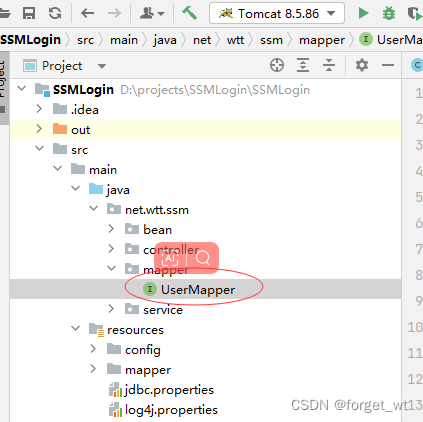Click net in the breadcrumb
This screenshot has height=422, width=423.
click(202, 40)
